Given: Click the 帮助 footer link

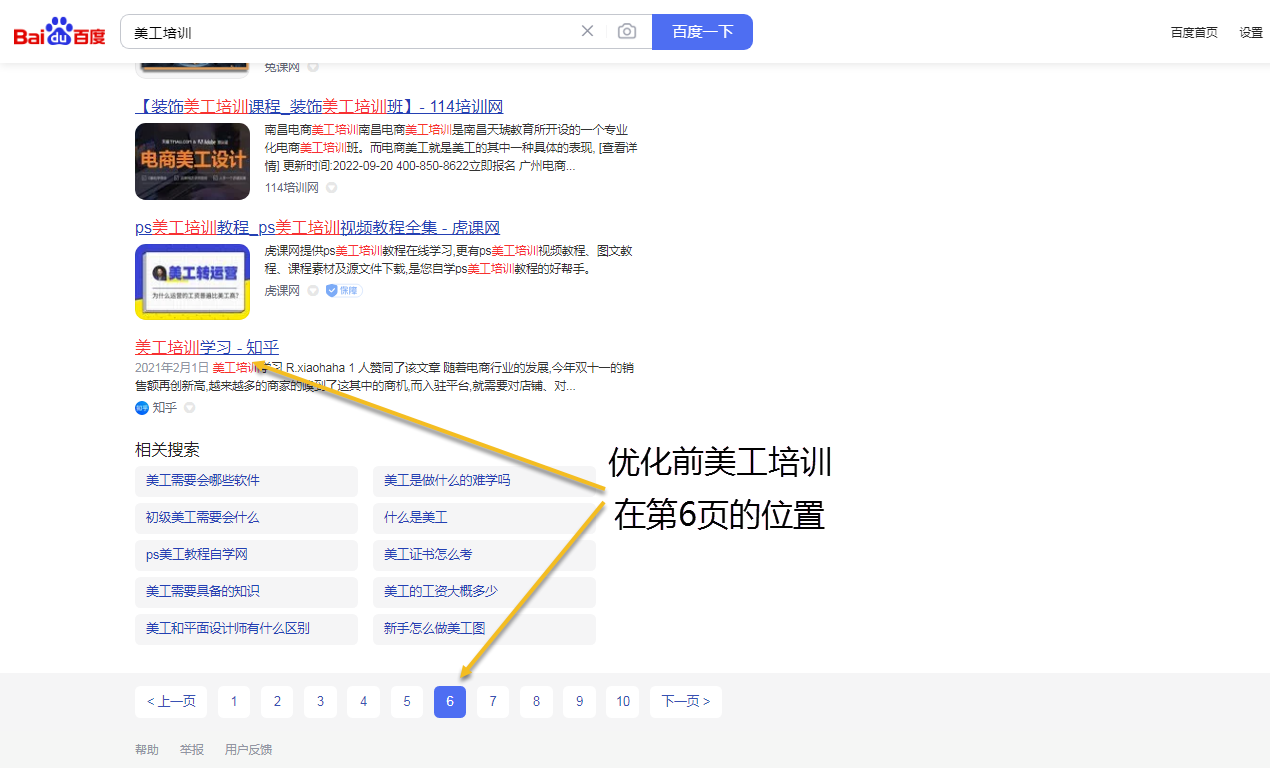Looking at the screenshot, I should coord(146,748).
